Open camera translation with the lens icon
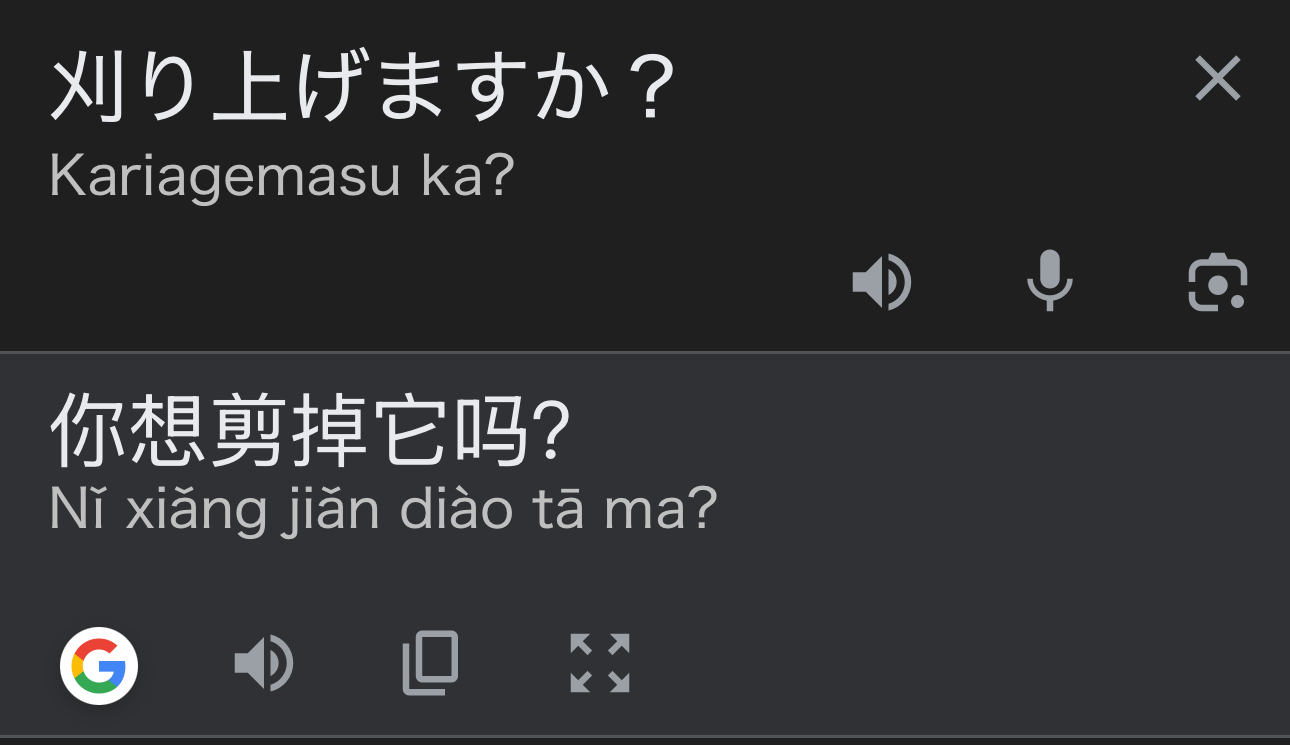The height and width of the screenshot is (745, 1290). pos(1217,283)
